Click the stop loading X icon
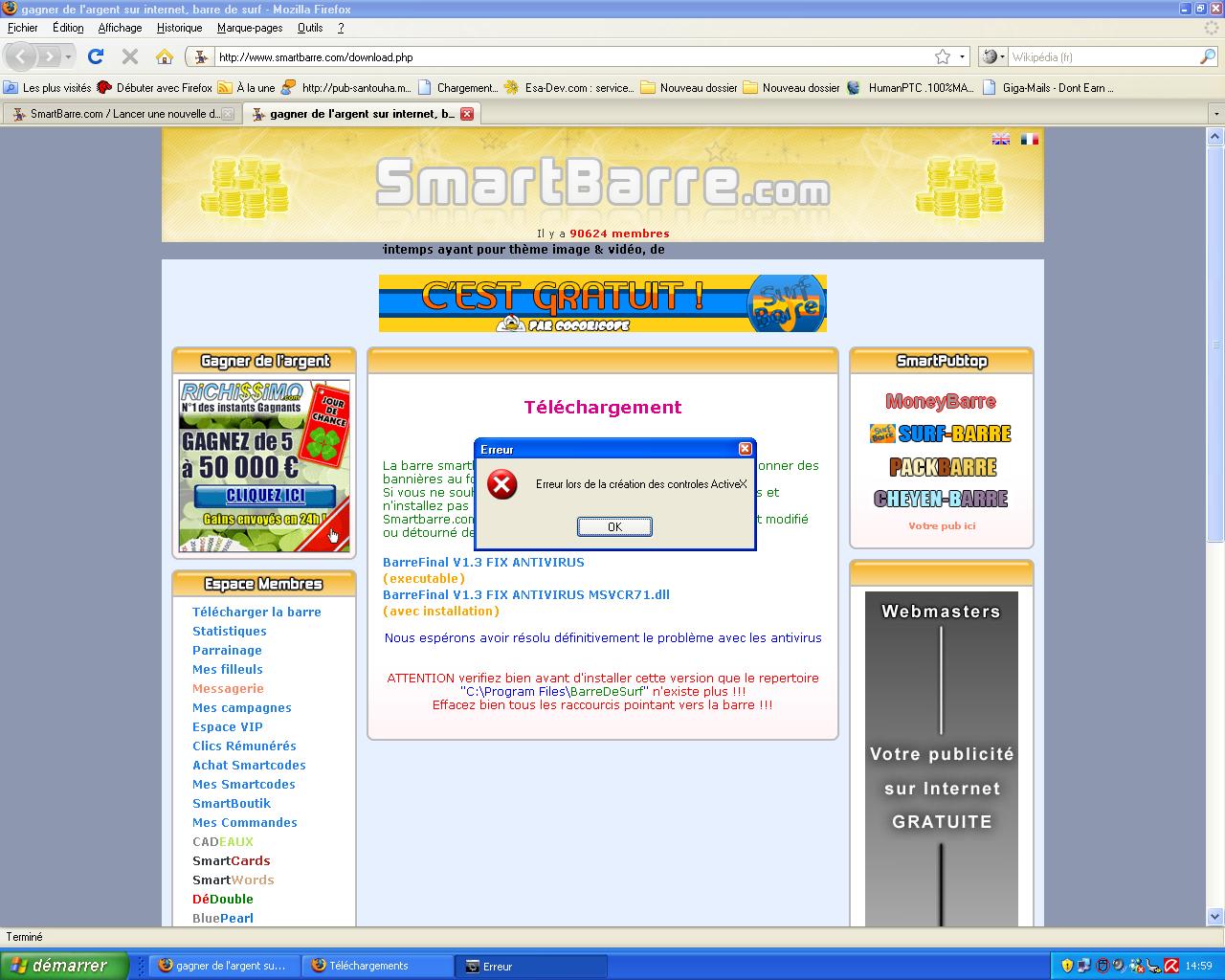The width and height of the screenshot is (1225, 980). [130, 56]
